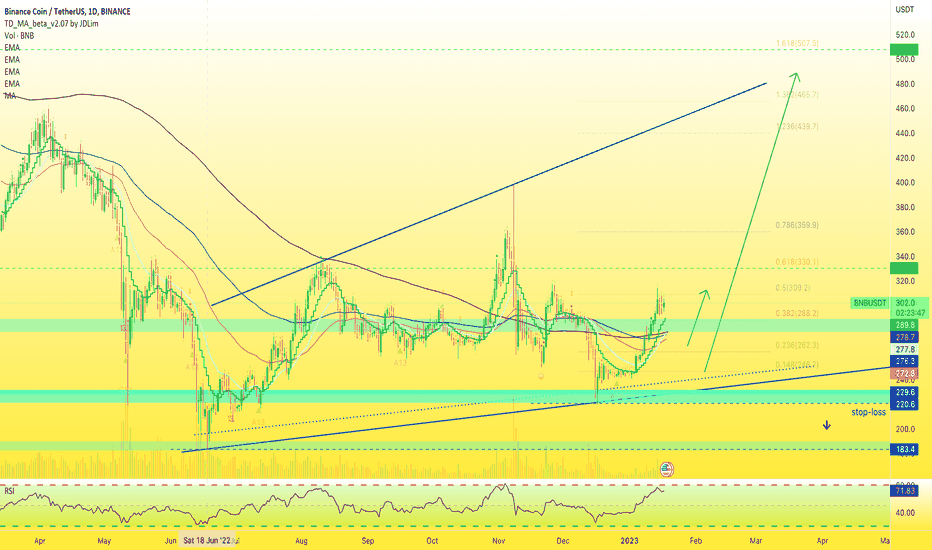Click the 183.4 price label
This screenshot has height=550, width=932.
pyautogui.click(x=903, y=450)
